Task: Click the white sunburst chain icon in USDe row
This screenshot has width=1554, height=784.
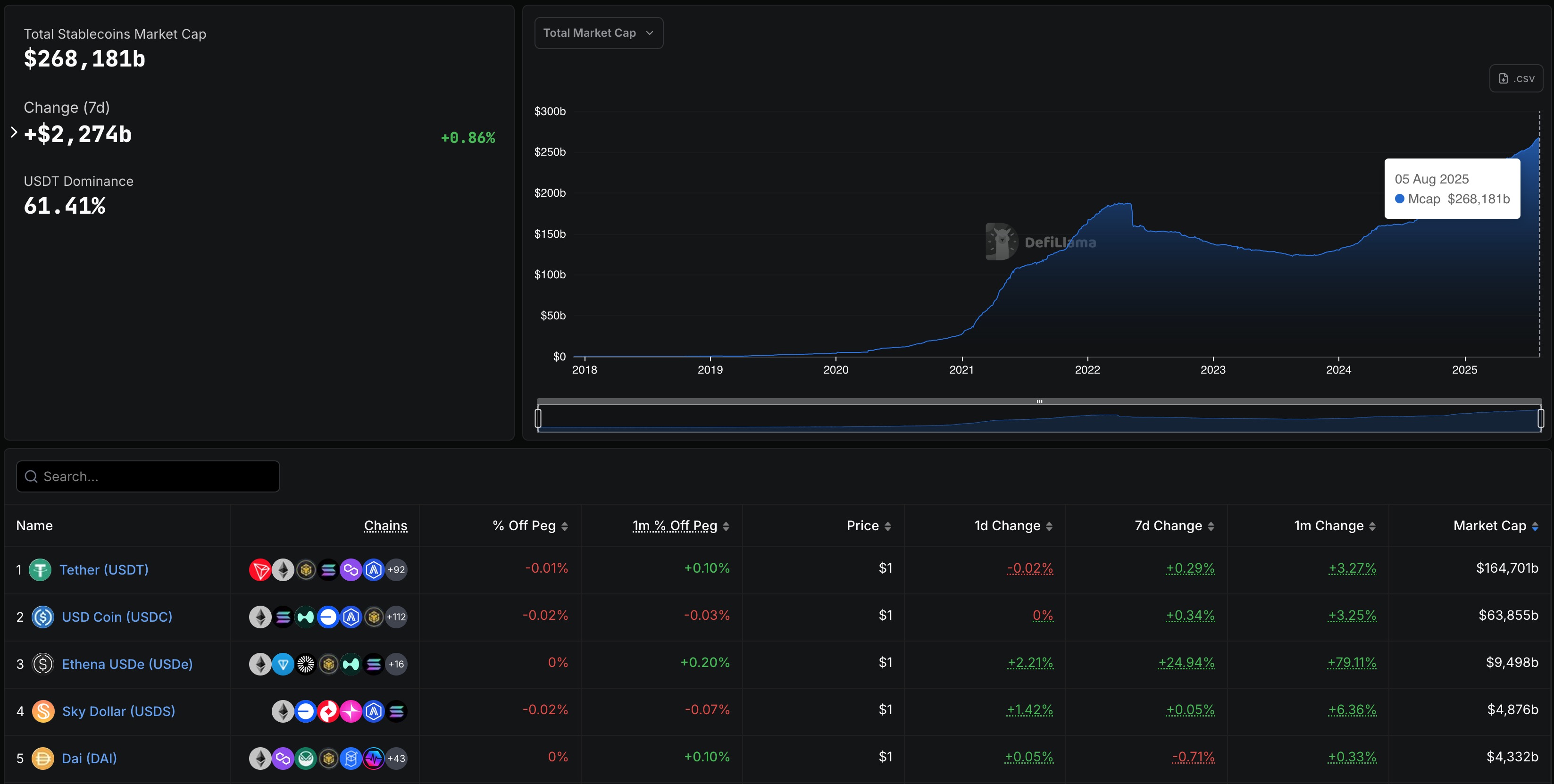Action: [306, 664]
